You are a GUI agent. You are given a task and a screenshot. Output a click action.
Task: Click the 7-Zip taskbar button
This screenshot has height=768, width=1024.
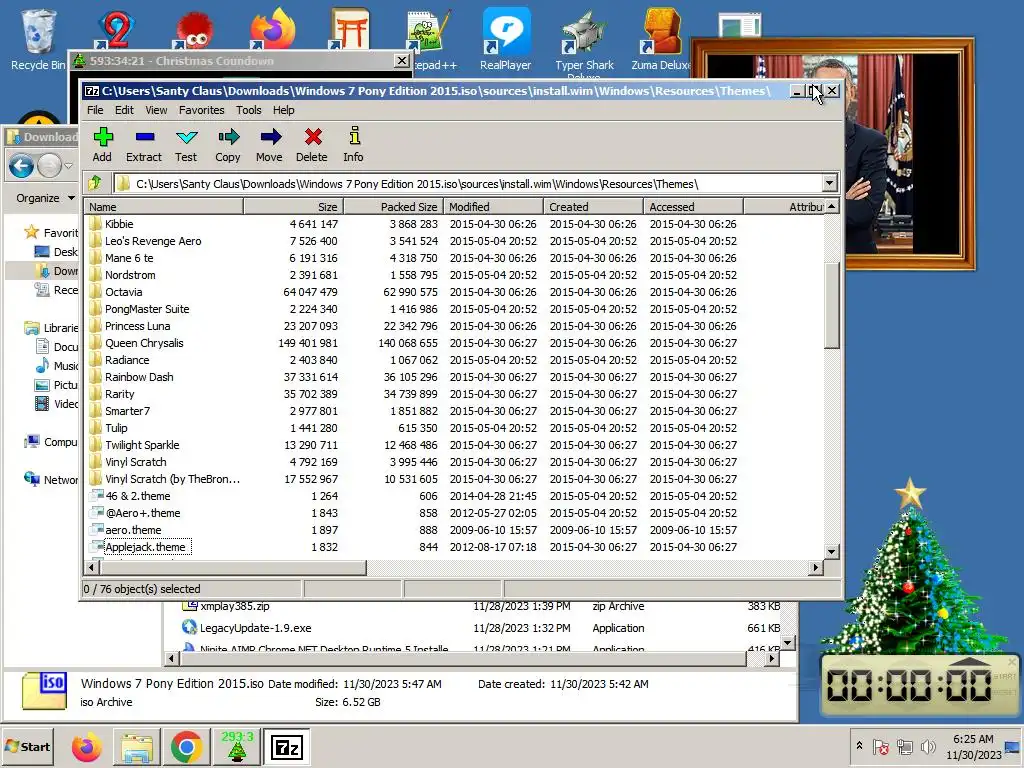tap(287, 747)
